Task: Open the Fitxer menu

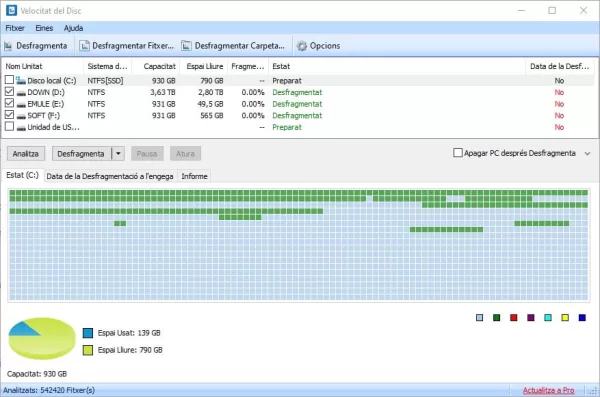Action: click(15, 28)
